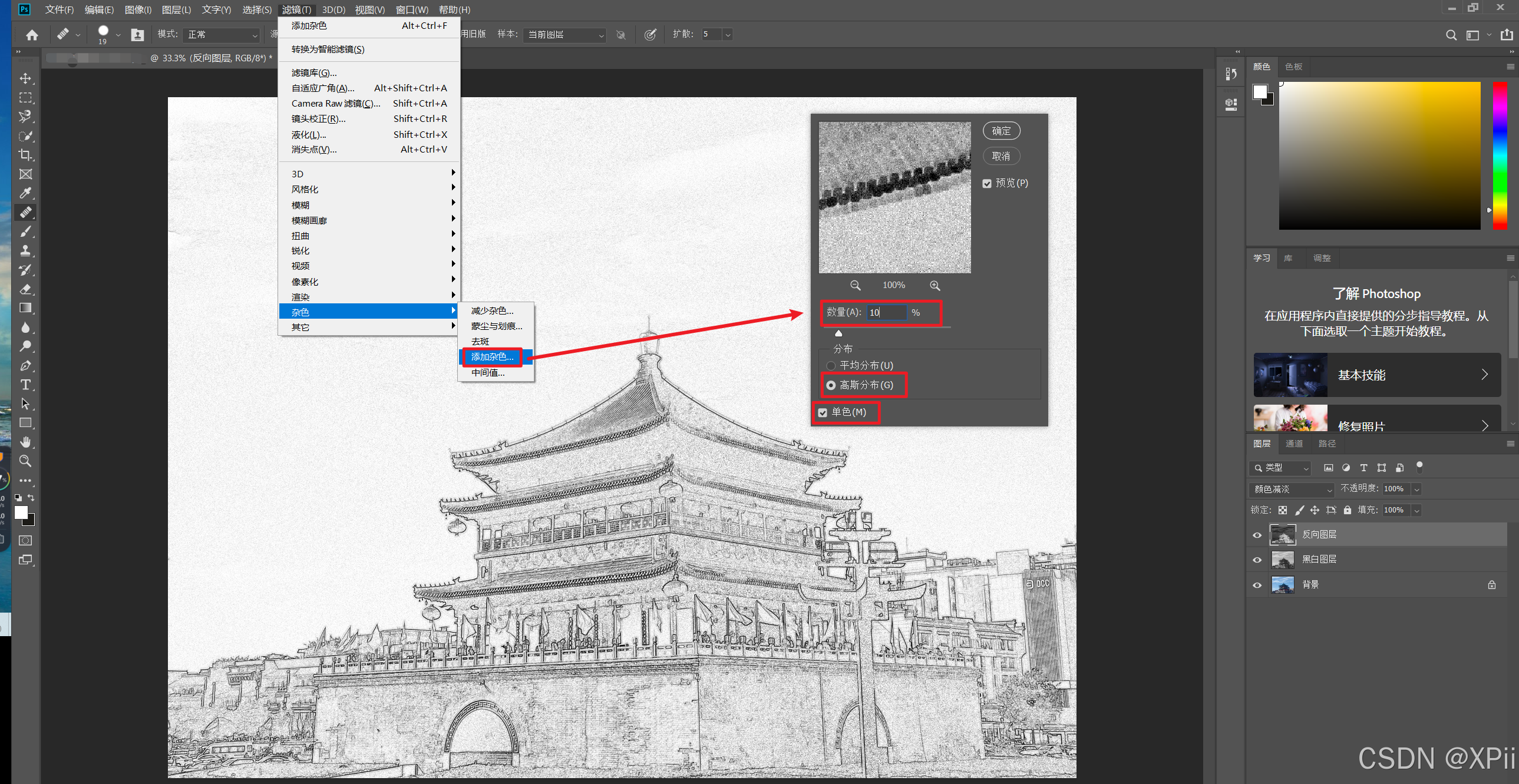Click the Home icon in options bar

point(32,35)
